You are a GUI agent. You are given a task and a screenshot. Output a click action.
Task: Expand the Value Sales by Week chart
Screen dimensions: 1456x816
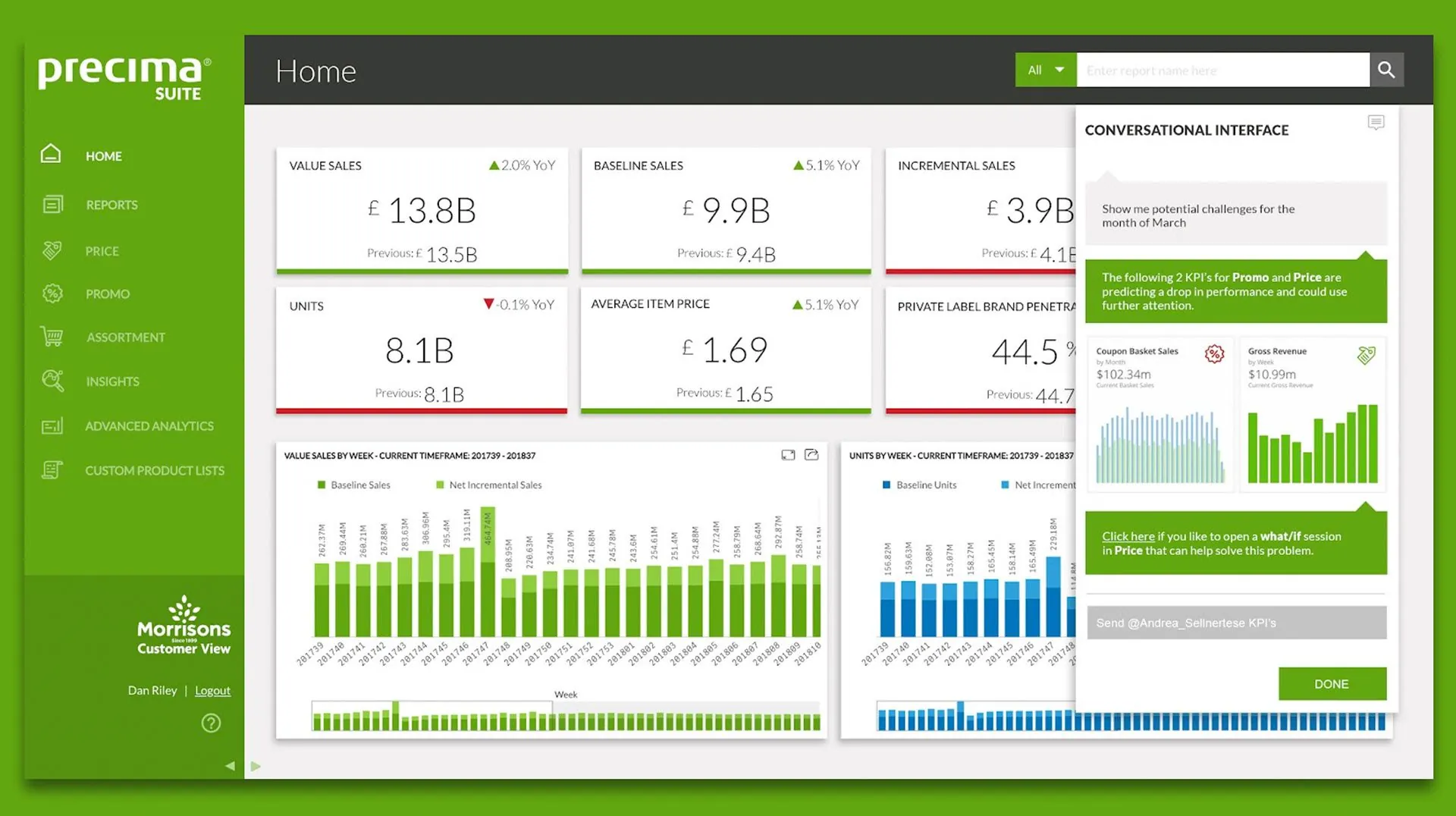click(788, 455)
